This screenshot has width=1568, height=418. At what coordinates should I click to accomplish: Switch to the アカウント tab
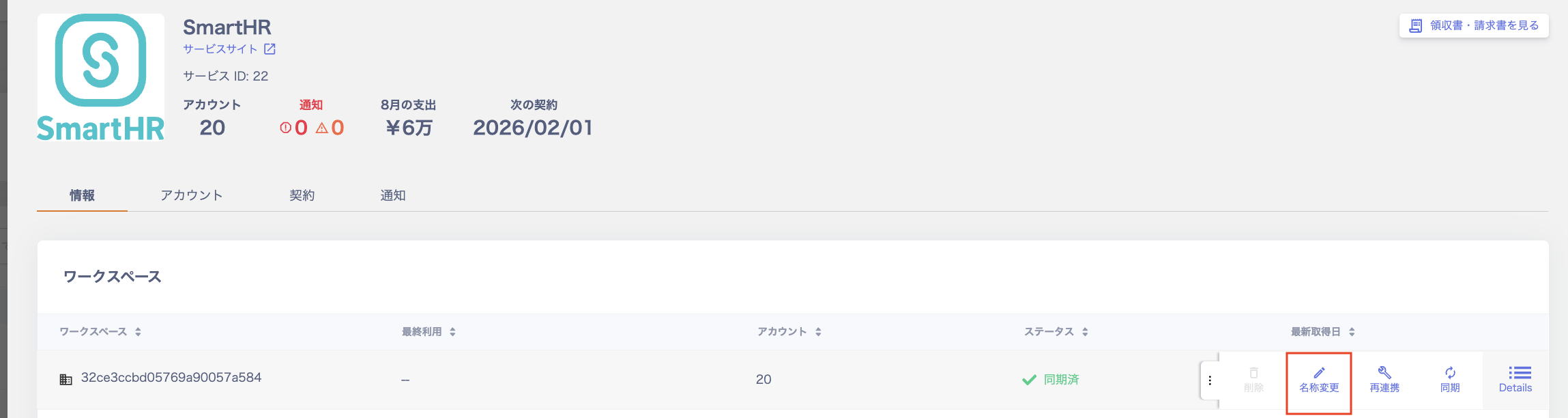(192, 195)
